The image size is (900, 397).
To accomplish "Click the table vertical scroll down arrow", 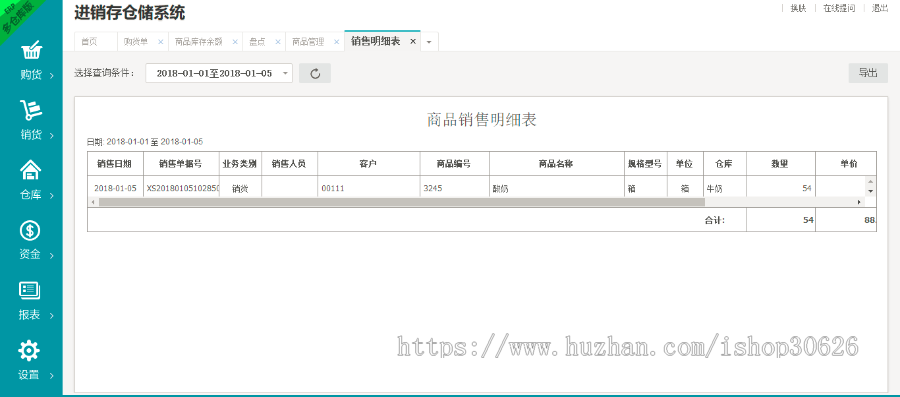I will click(870, 191).
